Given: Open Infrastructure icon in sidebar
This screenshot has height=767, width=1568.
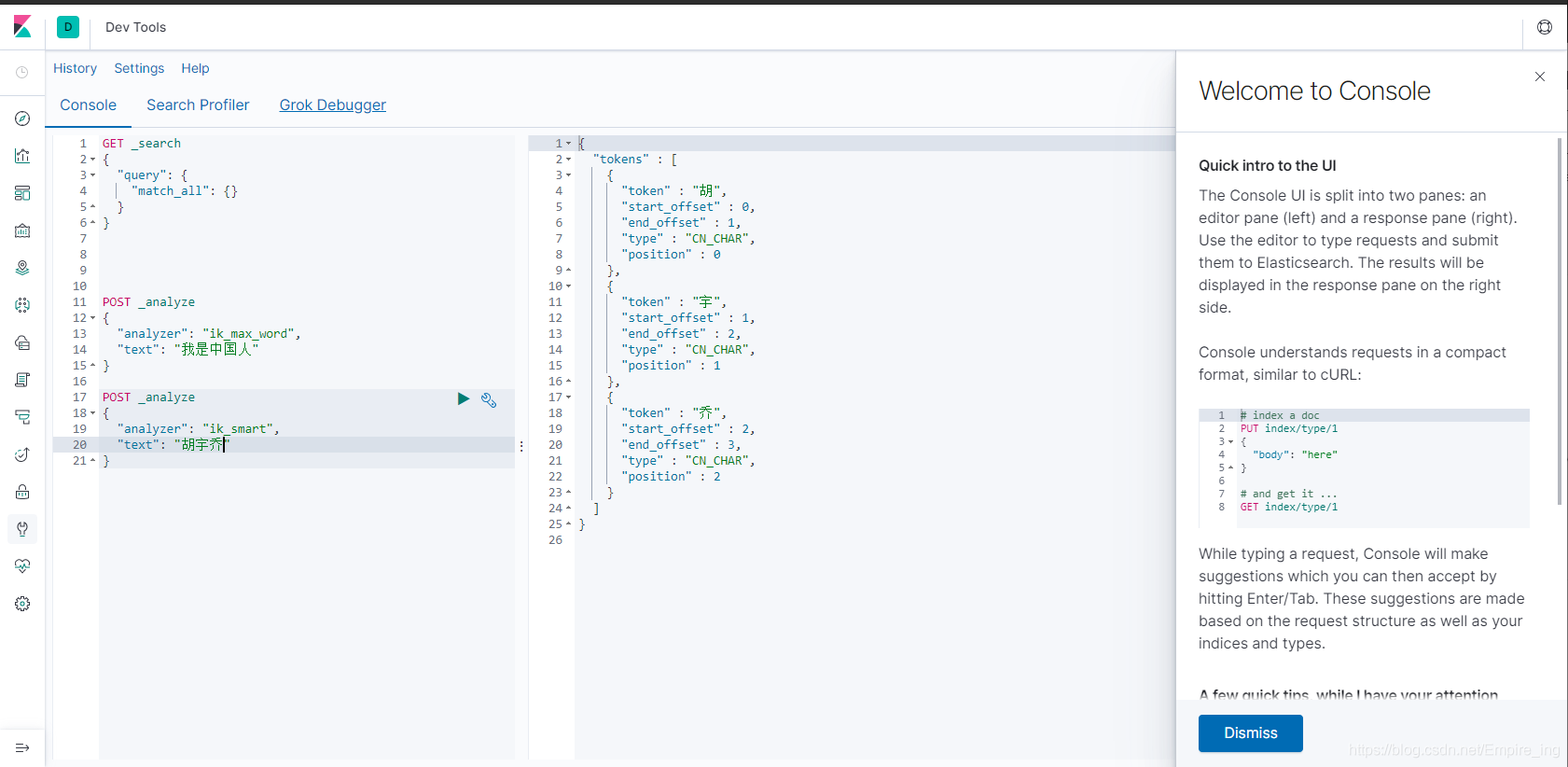Looking at the screenshot, I should click(x=22, y=342).
